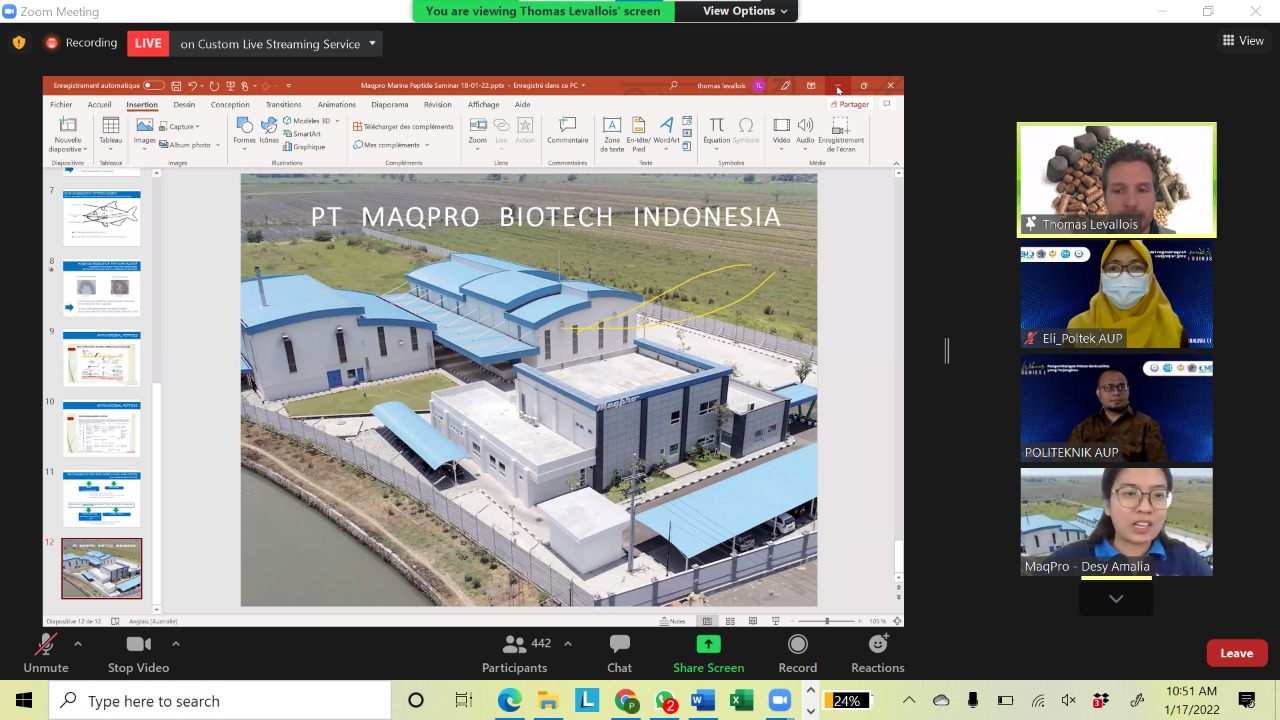Open Nouvelle diapositive dropdown
The image size is (1280, 720).
pyautogui.click(x=68, y=145)
